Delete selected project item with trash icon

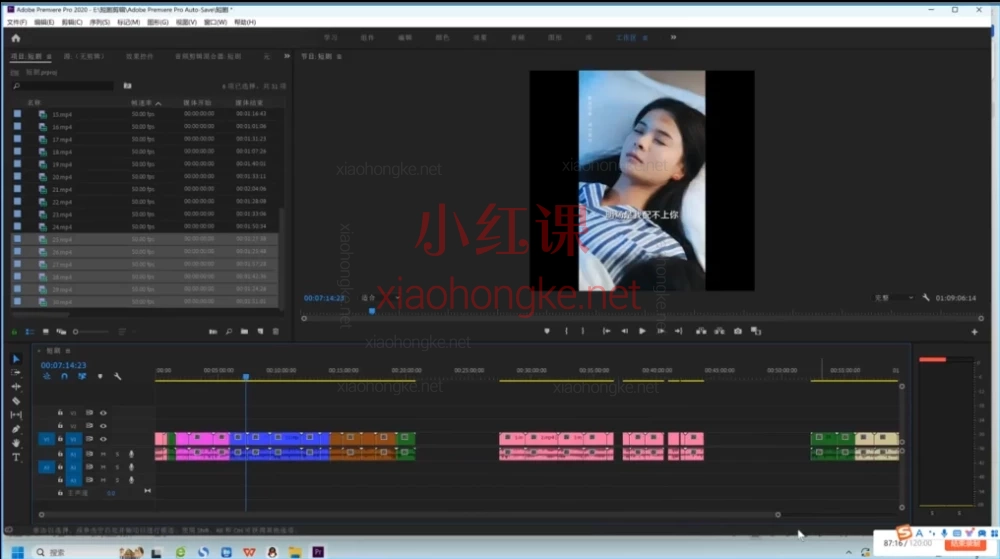pos(276,332)
